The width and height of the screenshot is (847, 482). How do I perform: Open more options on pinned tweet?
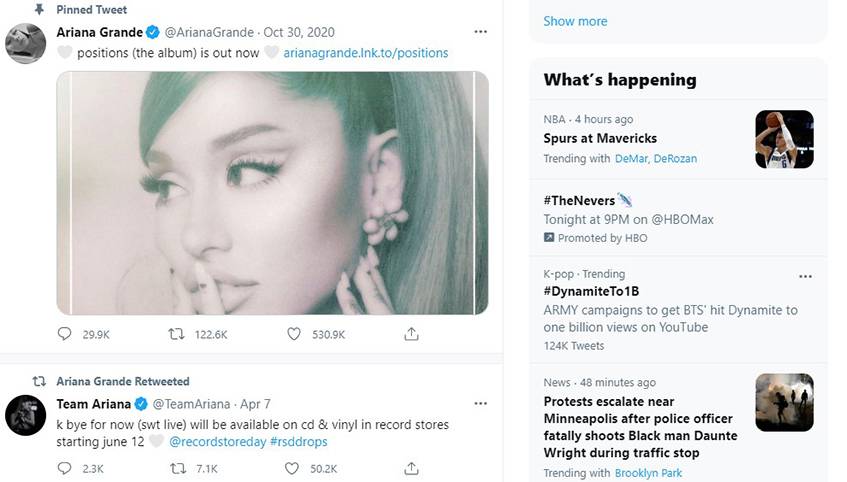tap(480, 31)
